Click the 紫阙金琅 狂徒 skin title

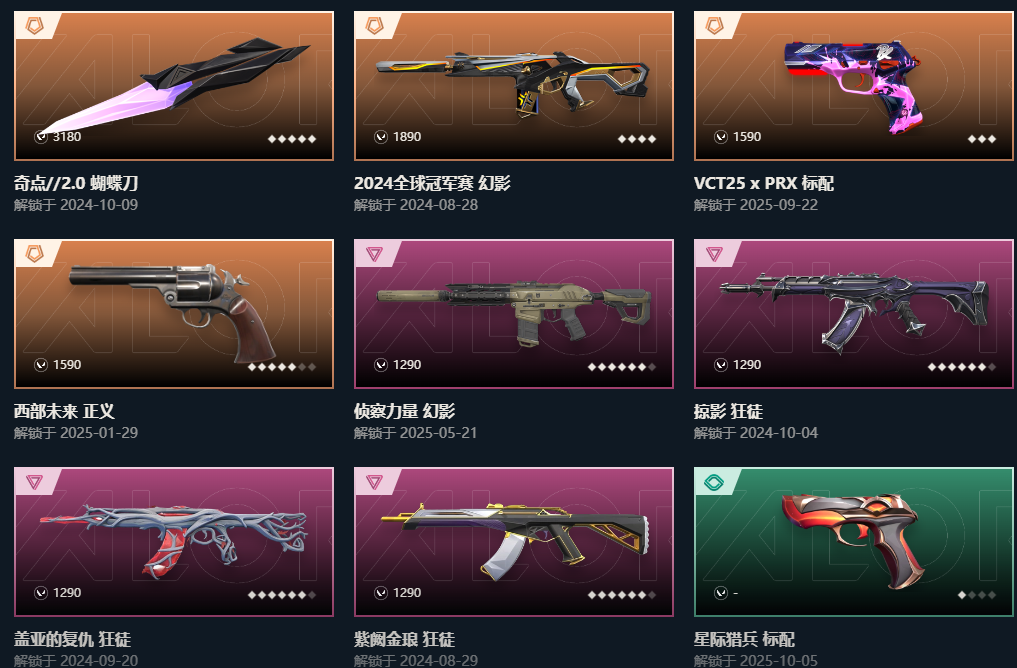tap(404, 639)
